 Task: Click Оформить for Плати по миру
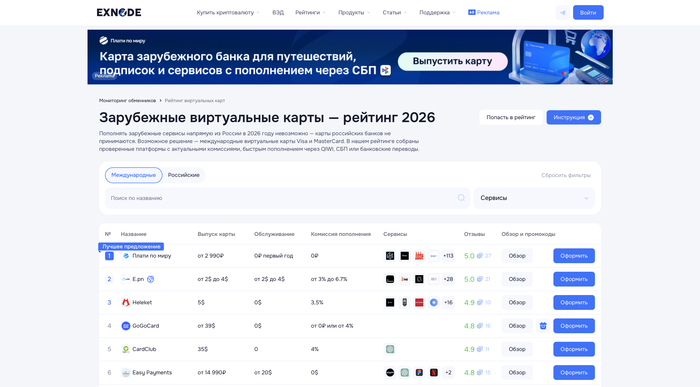point(574,256)
